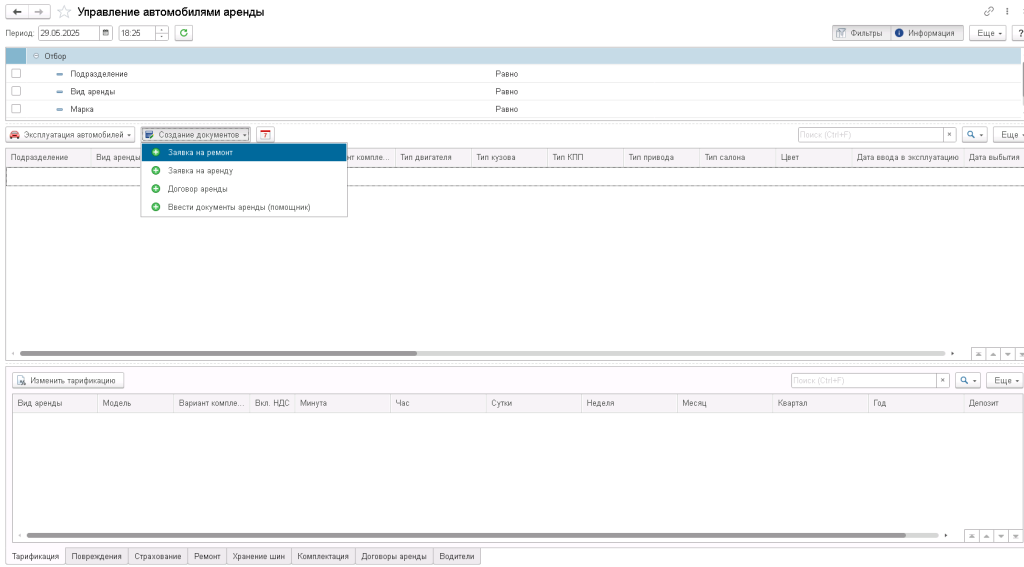The image size is (1024, 567).
Task: Open the calendar picker for Период date
Action: (106, 33)
